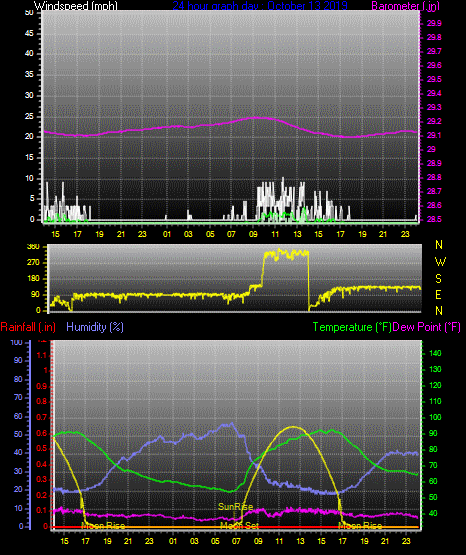Click the "25" windspeed axis value
The height and width of the screenshot is (555, 466).
click(29, 116)
